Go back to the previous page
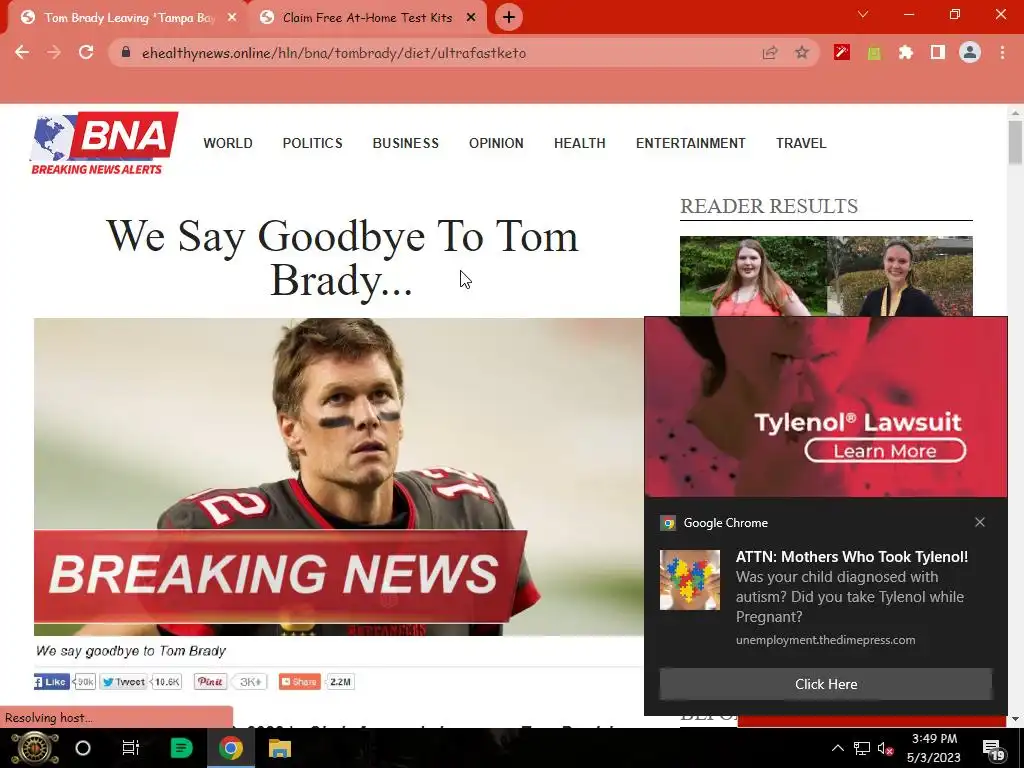 click(22, 52)
